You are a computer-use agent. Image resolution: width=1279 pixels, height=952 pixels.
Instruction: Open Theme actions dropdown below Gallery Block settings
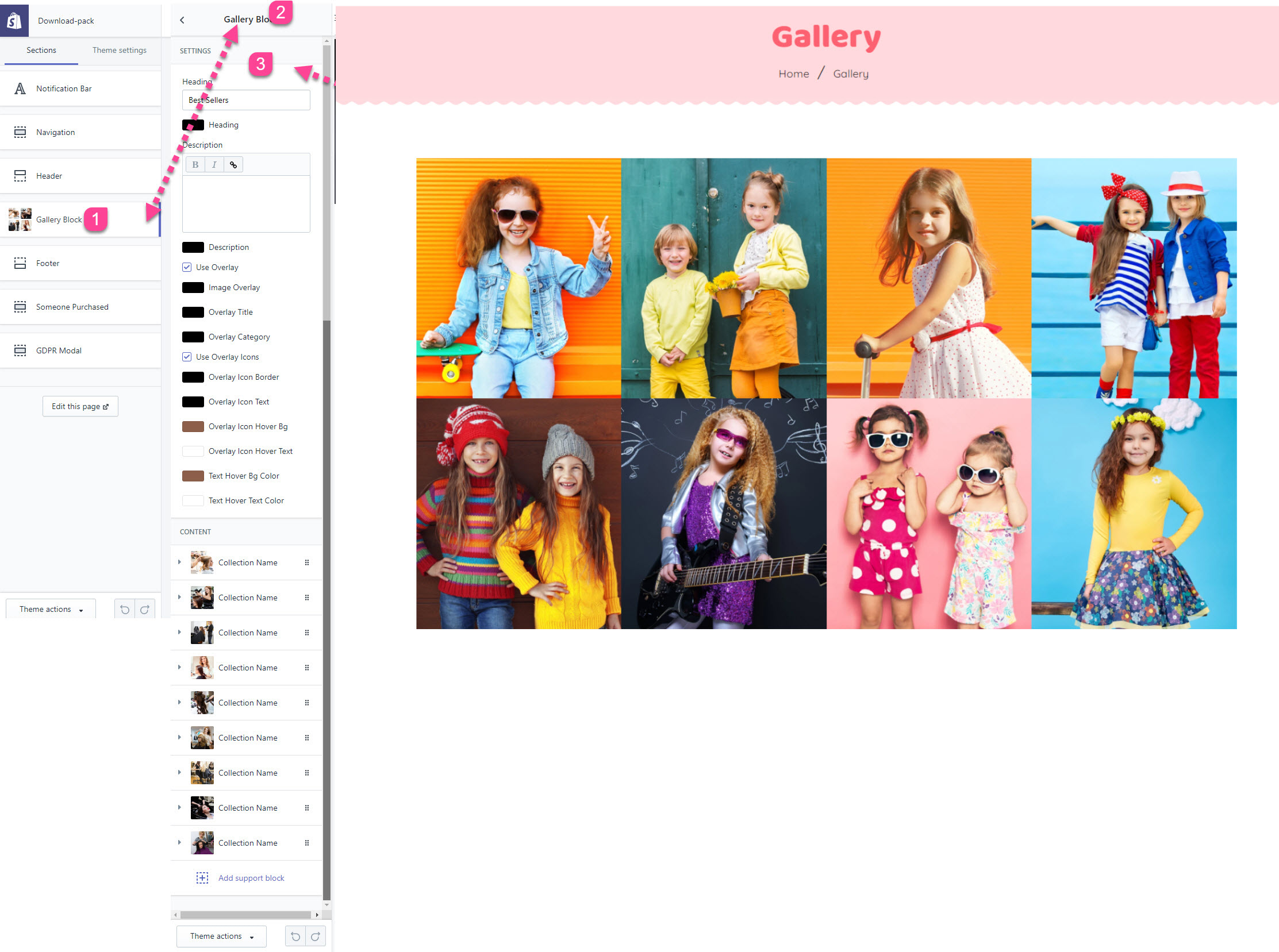pyautogui.click(x=221, y=936)
